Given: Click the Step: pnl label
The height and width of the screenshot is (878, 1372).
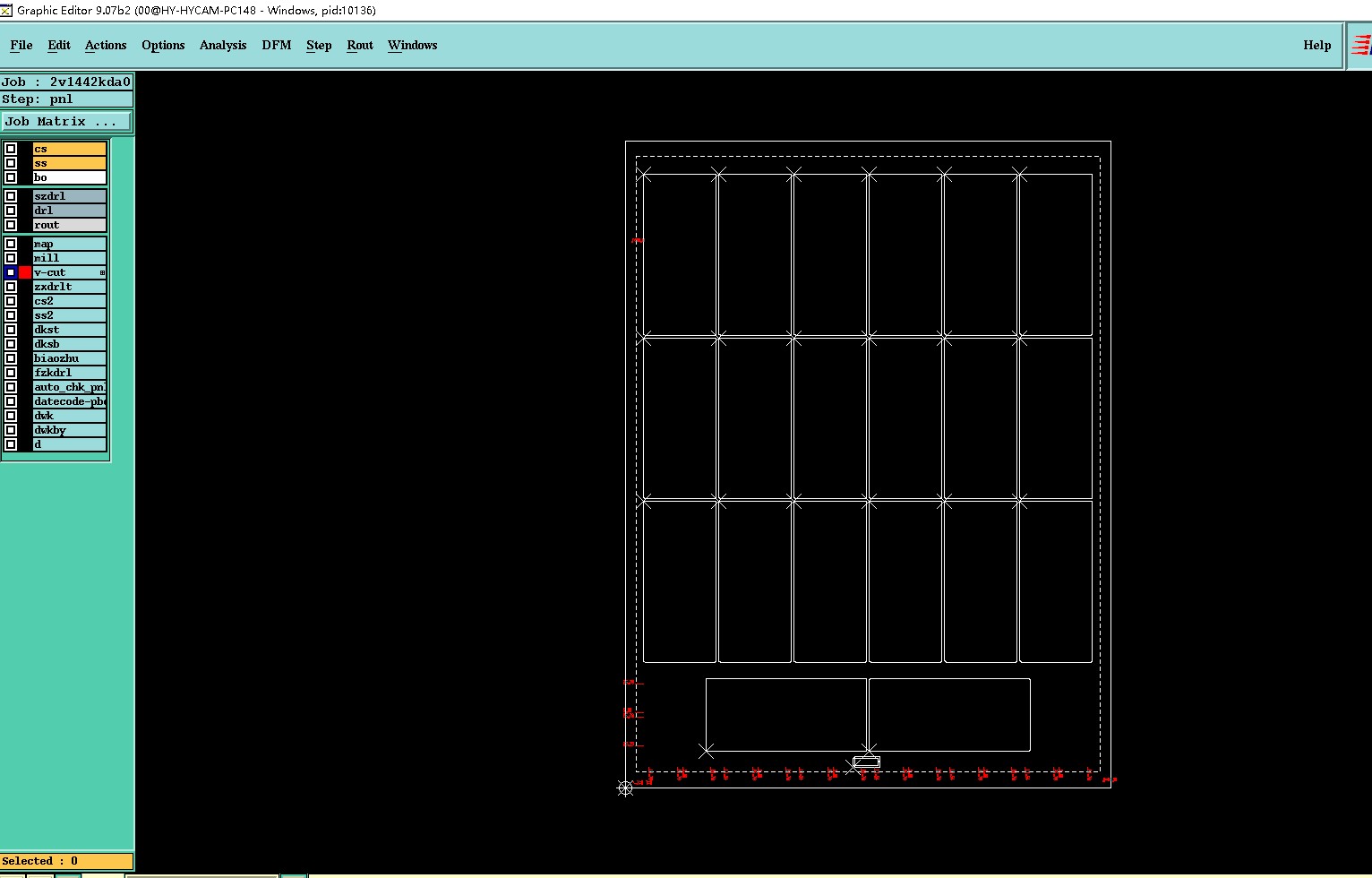Looking at the screenshot, I should 66,99.
